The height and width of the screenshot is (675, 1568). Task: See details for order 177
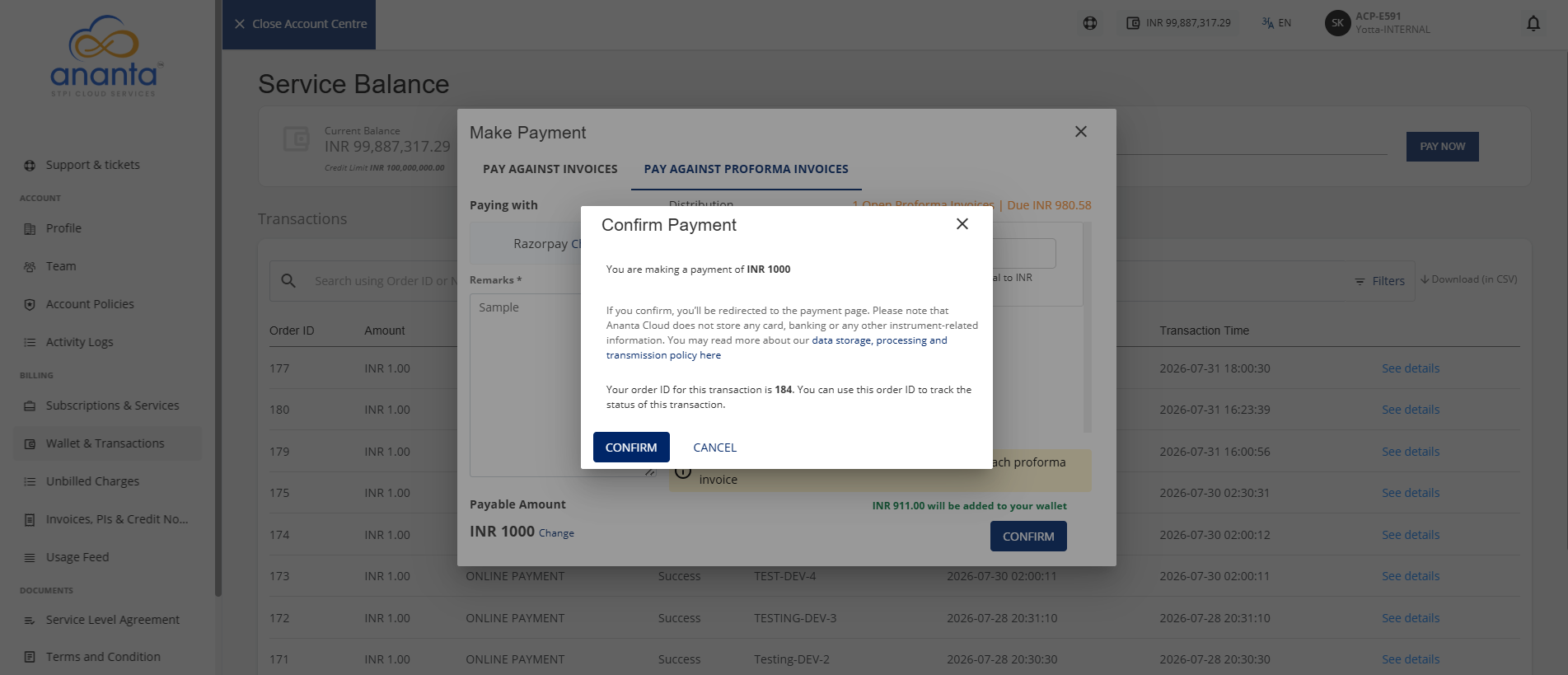(x=1411, y=368)
